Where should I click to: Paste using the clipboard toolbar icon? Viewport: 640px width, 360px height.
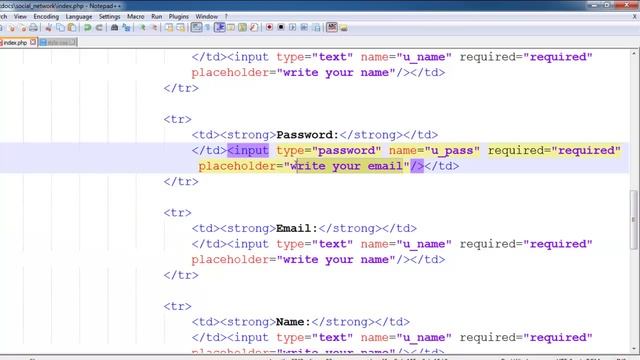pyautogui.click(x=72, y=28)
